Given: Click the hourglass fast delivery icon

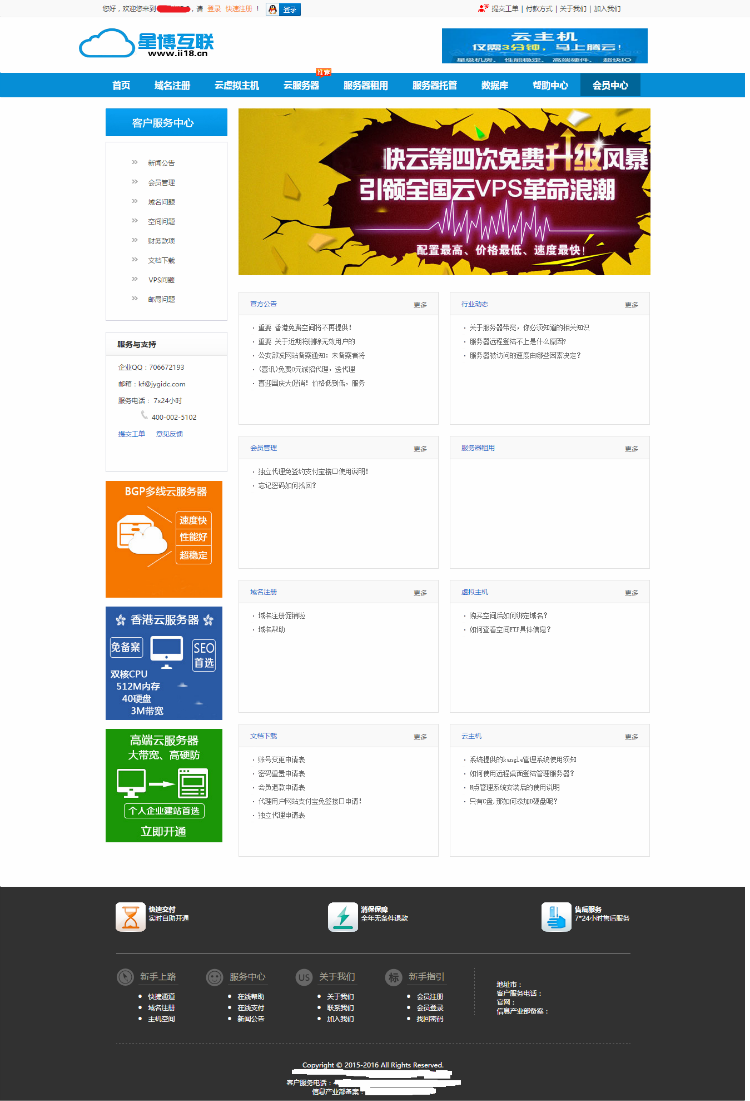Looking at the screenshot, I should click(x=131, y=917).
